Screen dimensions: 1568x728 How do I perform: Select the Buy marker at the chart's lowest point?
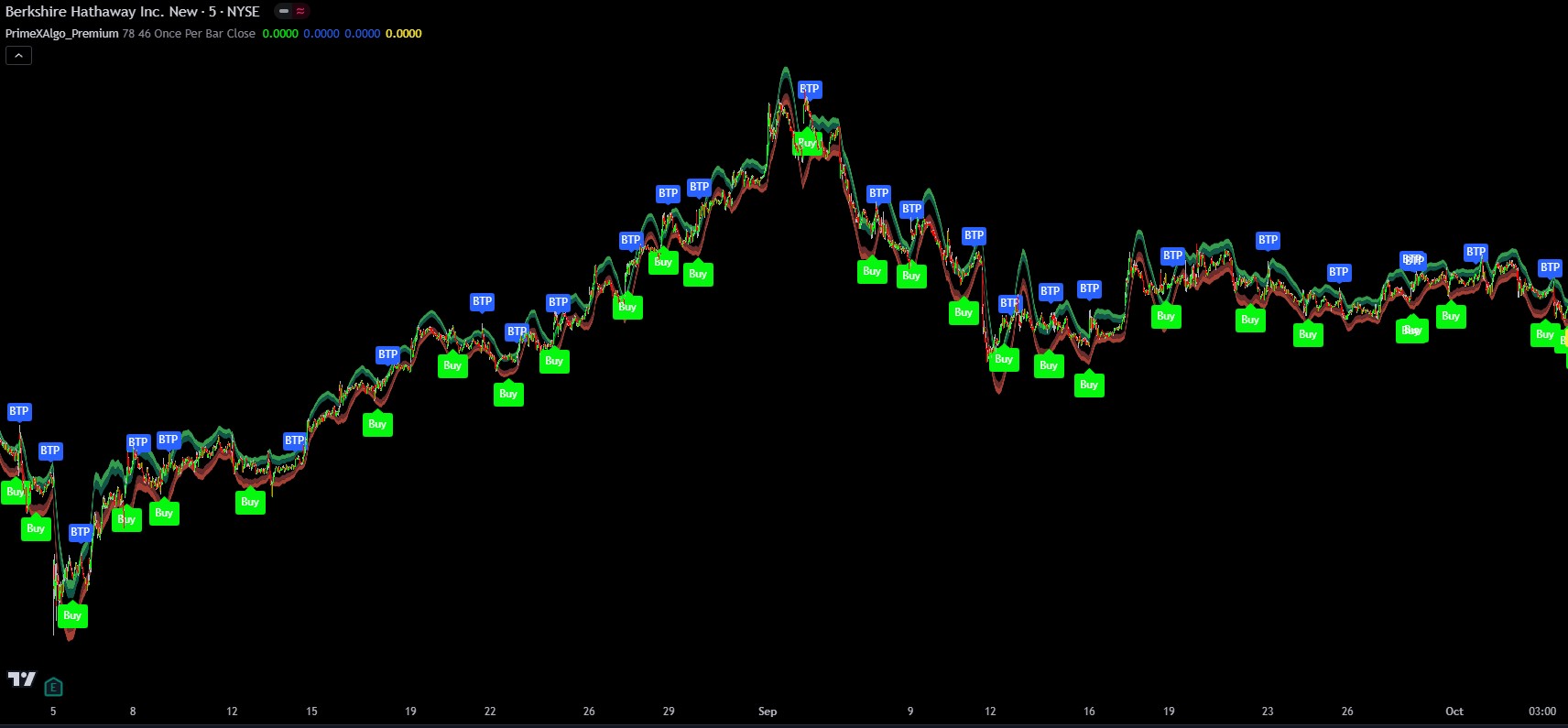[72, 615]
